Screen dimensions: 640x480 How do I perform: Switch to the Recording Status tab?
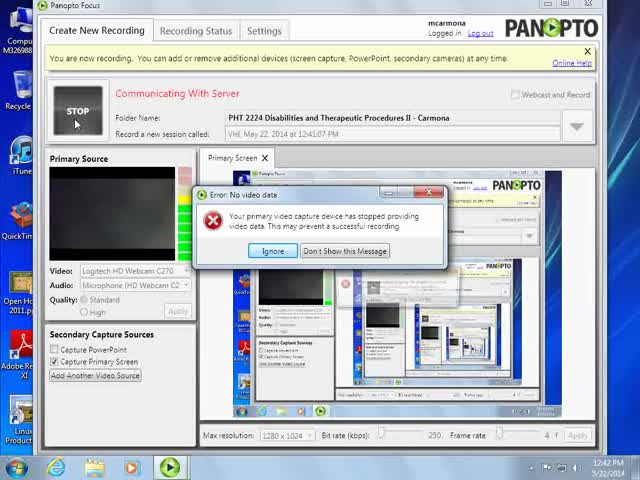pyautogui.click(x=196, y=31)
